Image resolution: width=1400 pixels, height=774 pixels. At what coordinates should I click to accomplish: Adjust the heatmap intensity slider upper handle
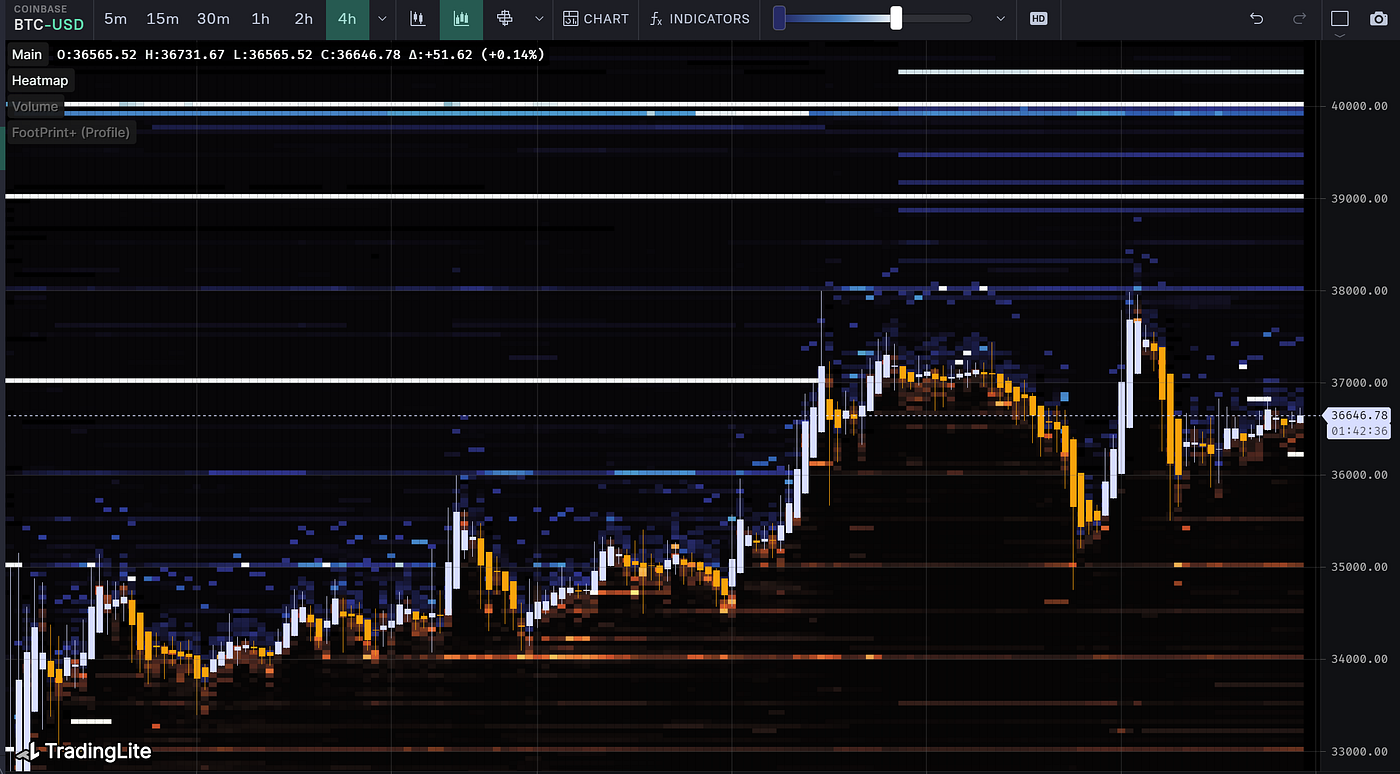[896, 18]
